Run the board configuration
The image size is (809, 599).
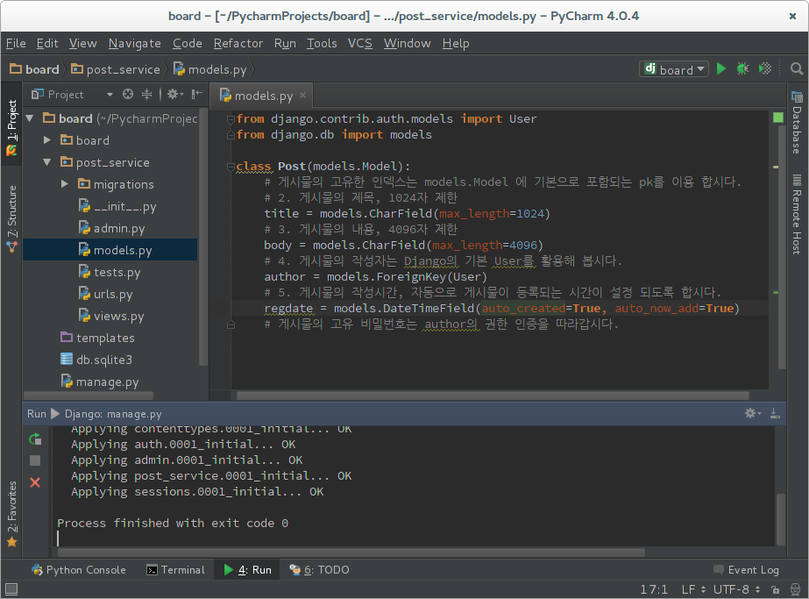721,69
